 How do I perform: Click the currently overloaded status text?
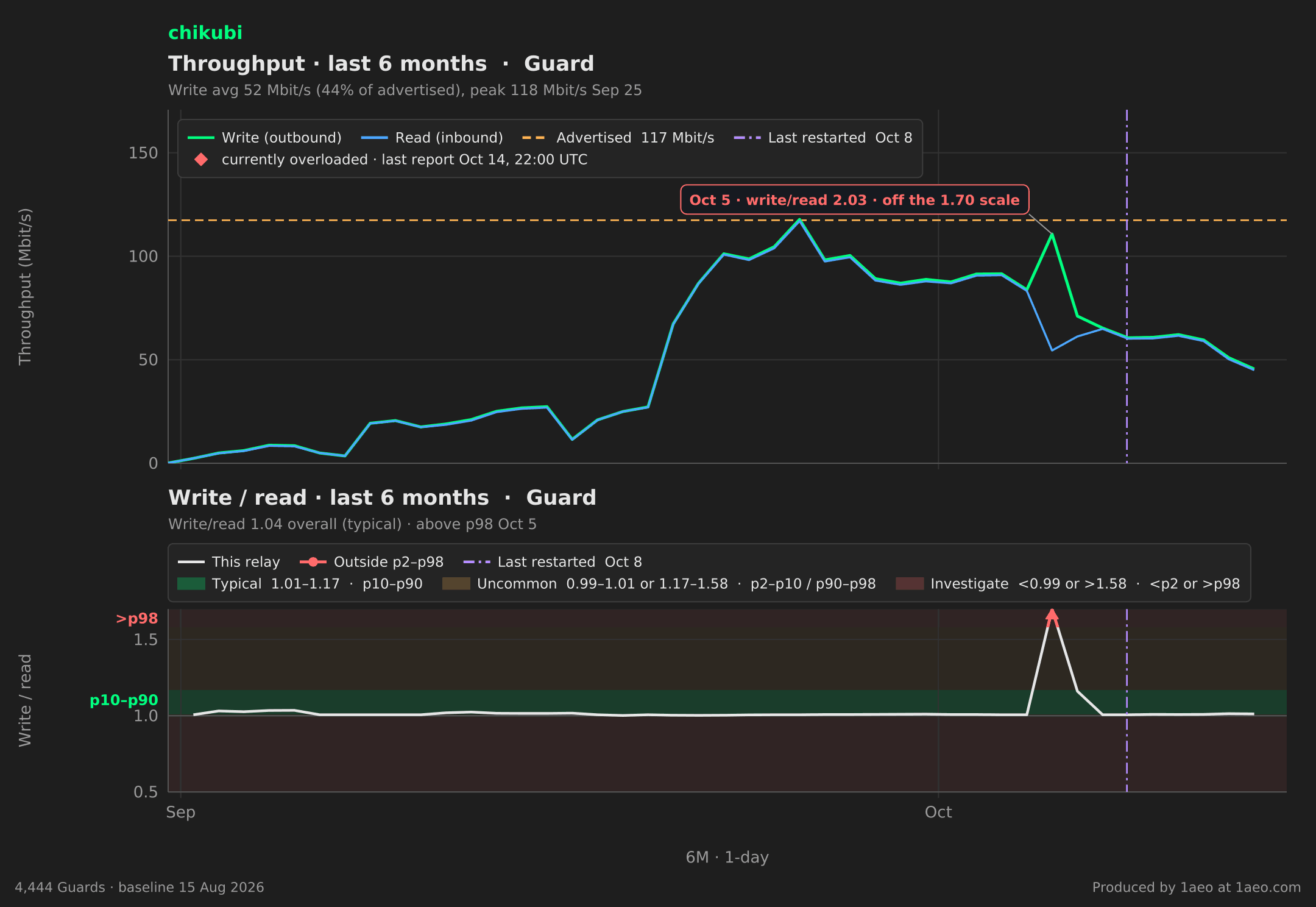coord(405,160)
